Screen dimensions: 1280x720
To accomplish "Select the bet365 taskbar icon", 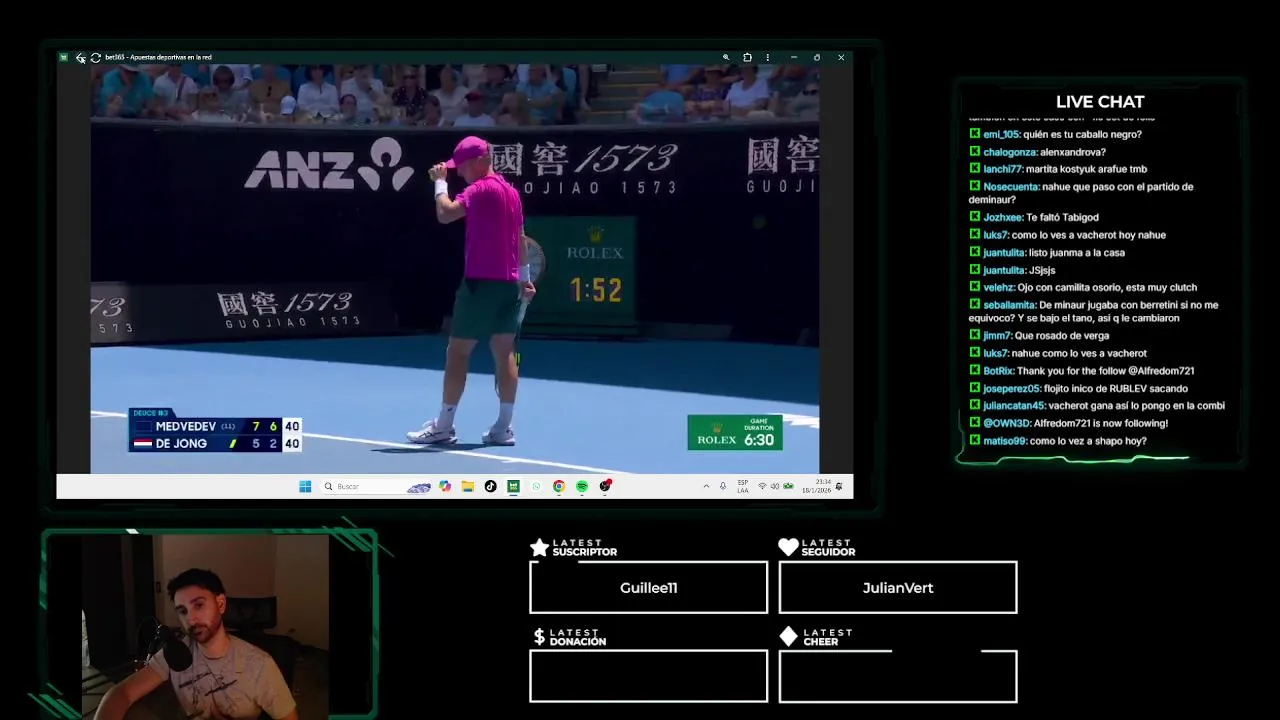I will pyautogui.click(x=513, y=487).
